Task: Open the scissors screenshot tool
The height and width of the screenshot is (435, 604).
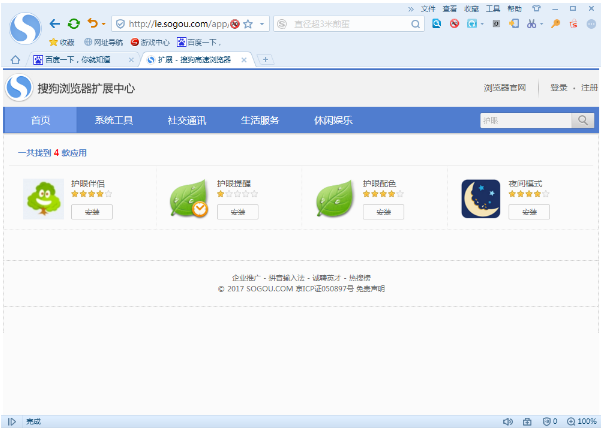Action: click(x=532, y=24)
